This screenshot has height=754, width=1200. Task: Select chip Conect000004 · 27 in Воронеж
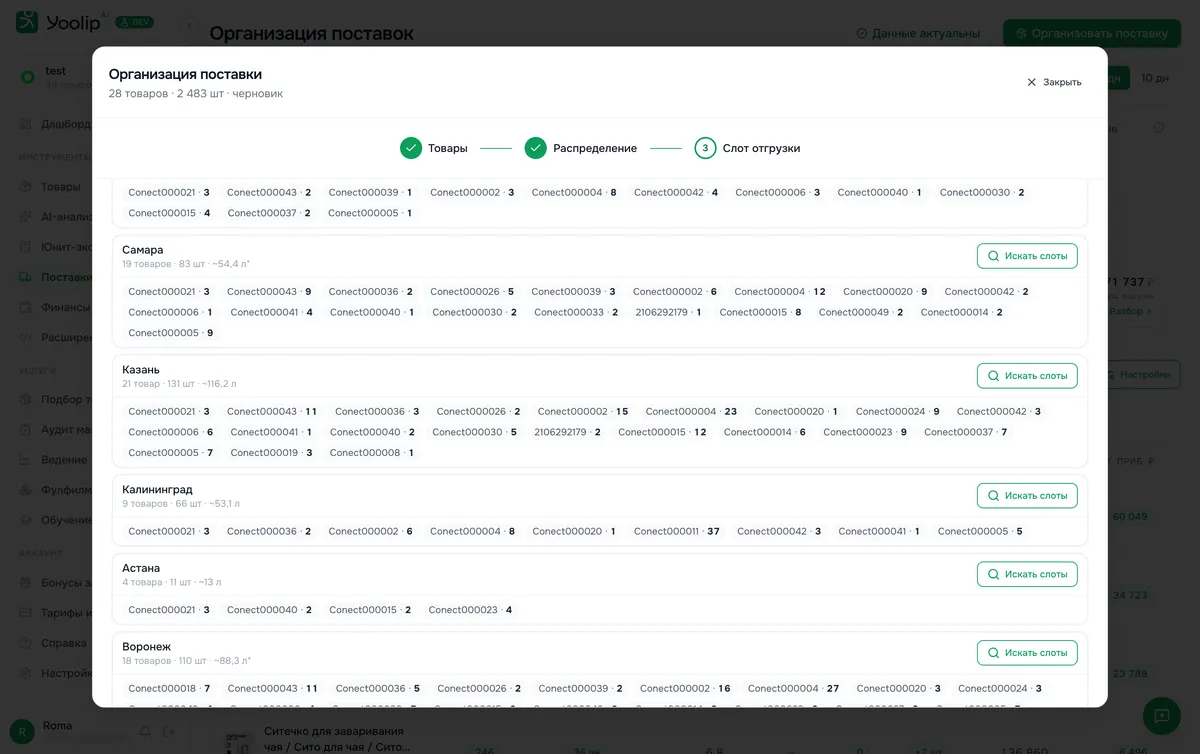793,689
